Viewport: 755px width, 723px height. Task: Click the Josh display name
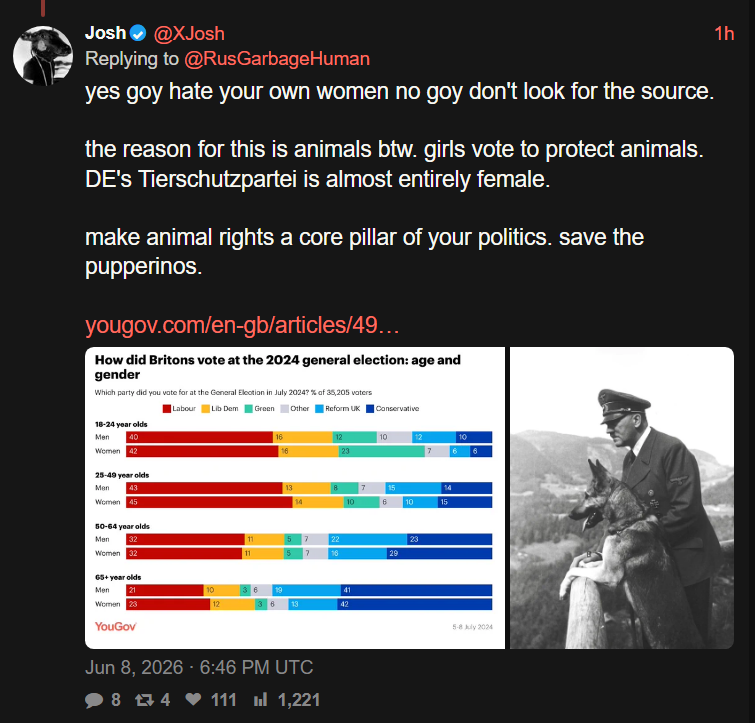(x=105, y=33)
